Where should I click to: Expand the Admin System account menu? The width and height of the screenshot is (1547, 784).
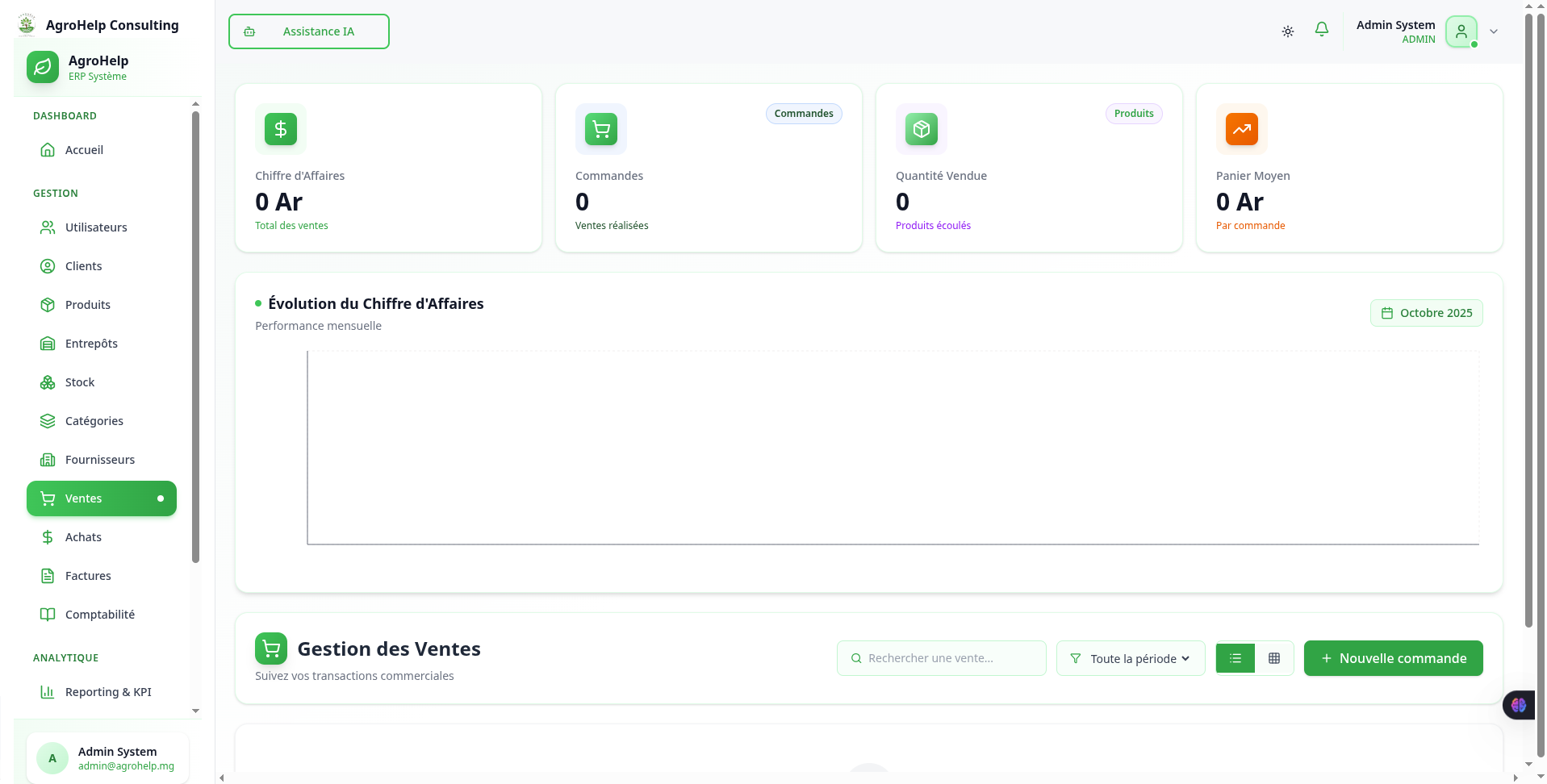click(x=1494, y=31)
